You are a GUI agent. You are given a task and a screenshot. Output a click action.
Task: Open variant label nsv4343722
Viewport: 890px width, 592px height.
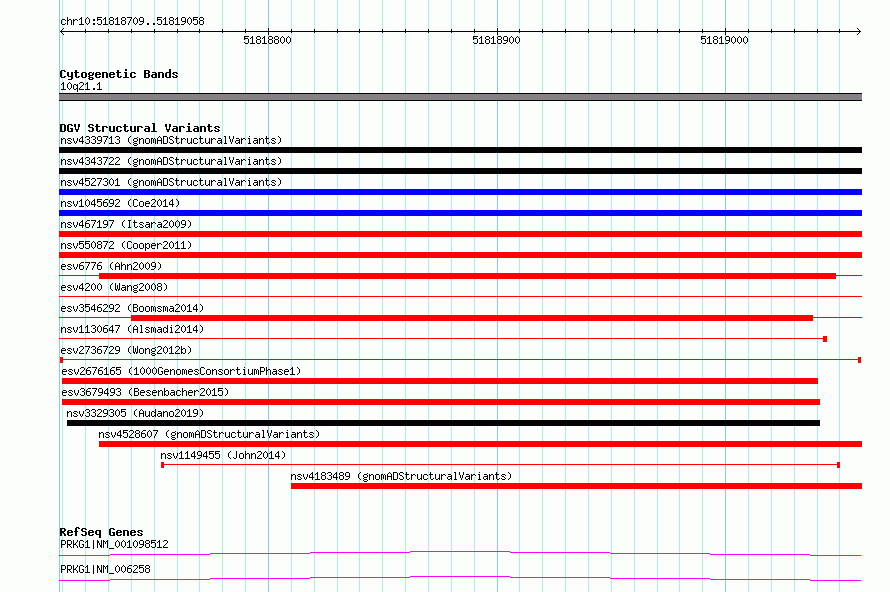pyautogui.click(x=171, y=161)
